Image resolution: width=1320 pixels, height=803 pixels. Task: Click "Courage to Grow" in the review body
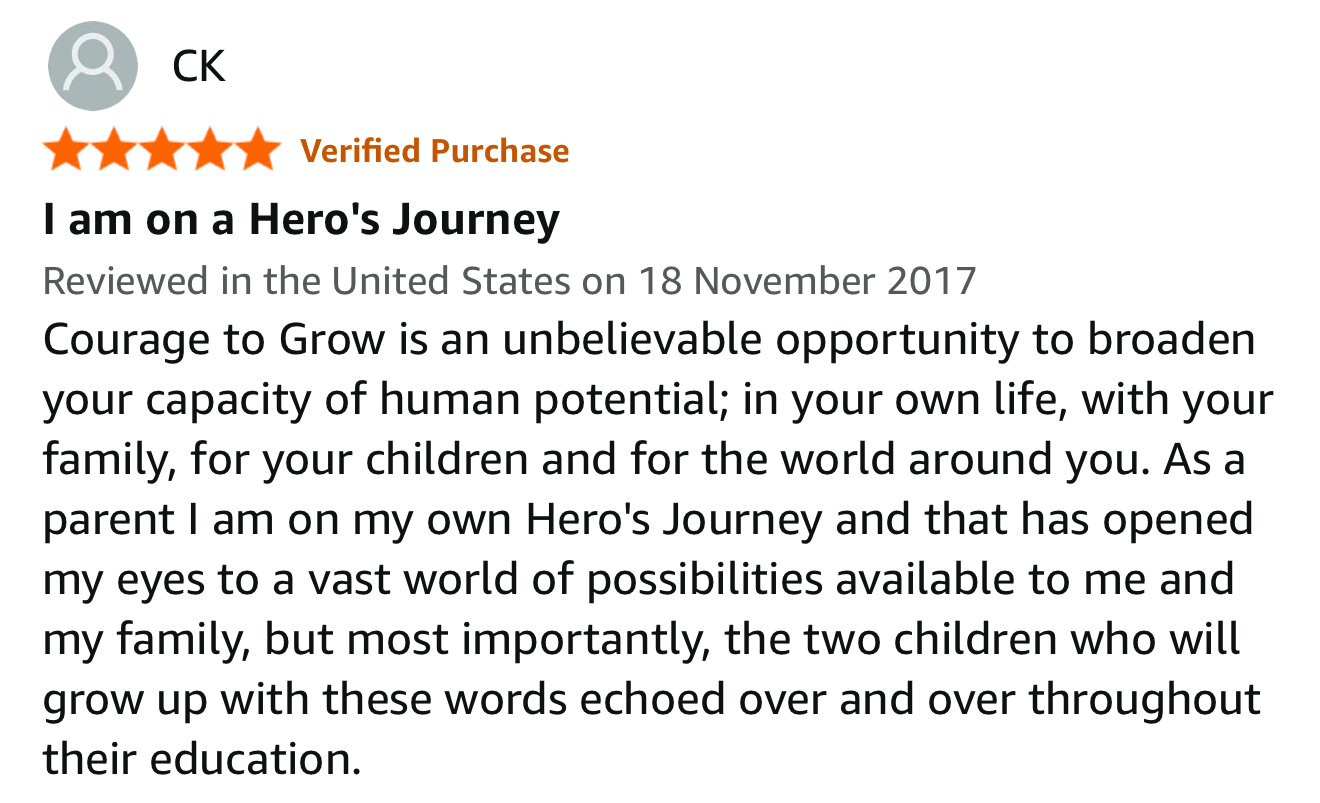[213, 340]
